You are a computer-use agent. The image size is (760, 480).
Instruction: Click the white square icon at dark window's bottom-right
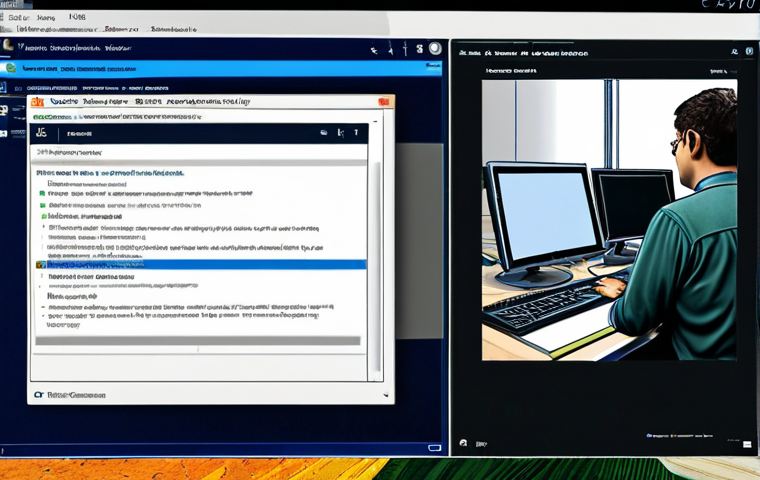click(x=747, y=444)
